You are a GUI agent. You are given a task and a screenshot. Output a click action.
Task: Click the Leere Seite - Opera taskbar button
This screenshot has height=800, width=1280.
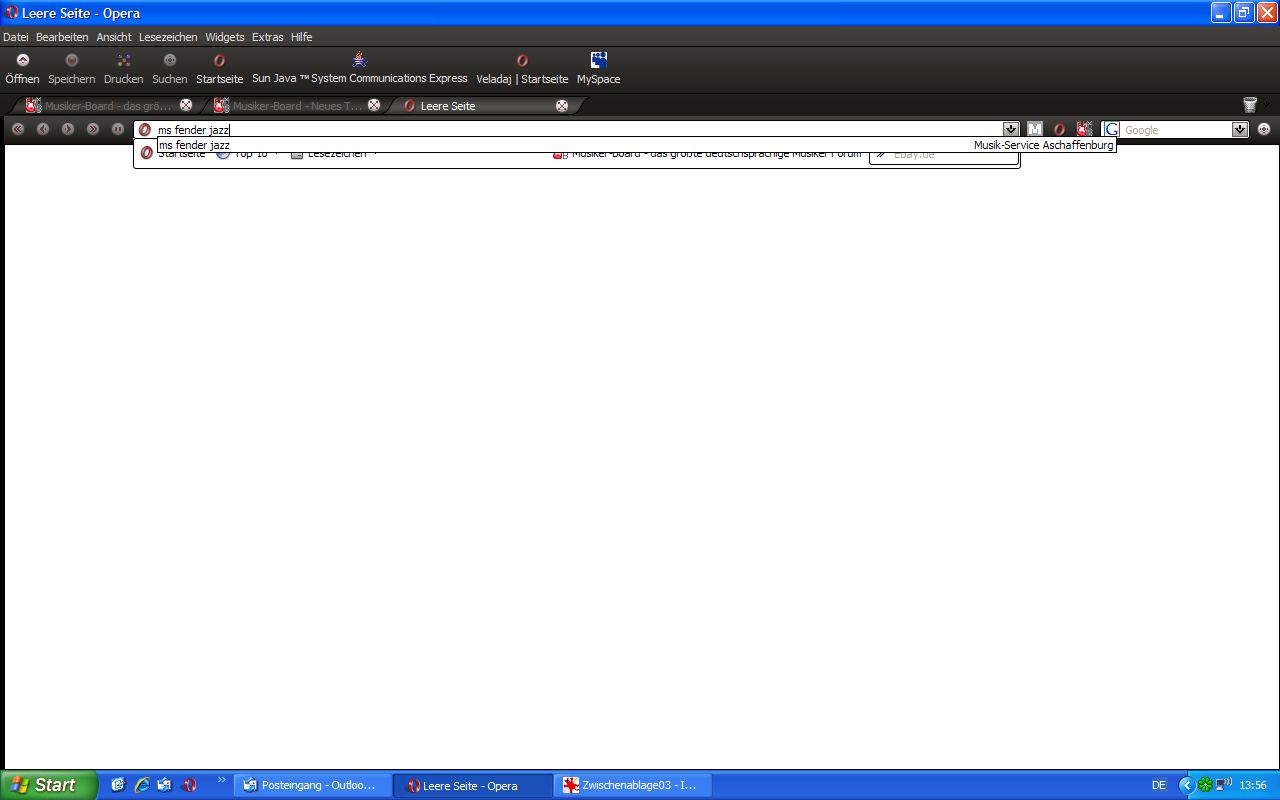point(473,785)
